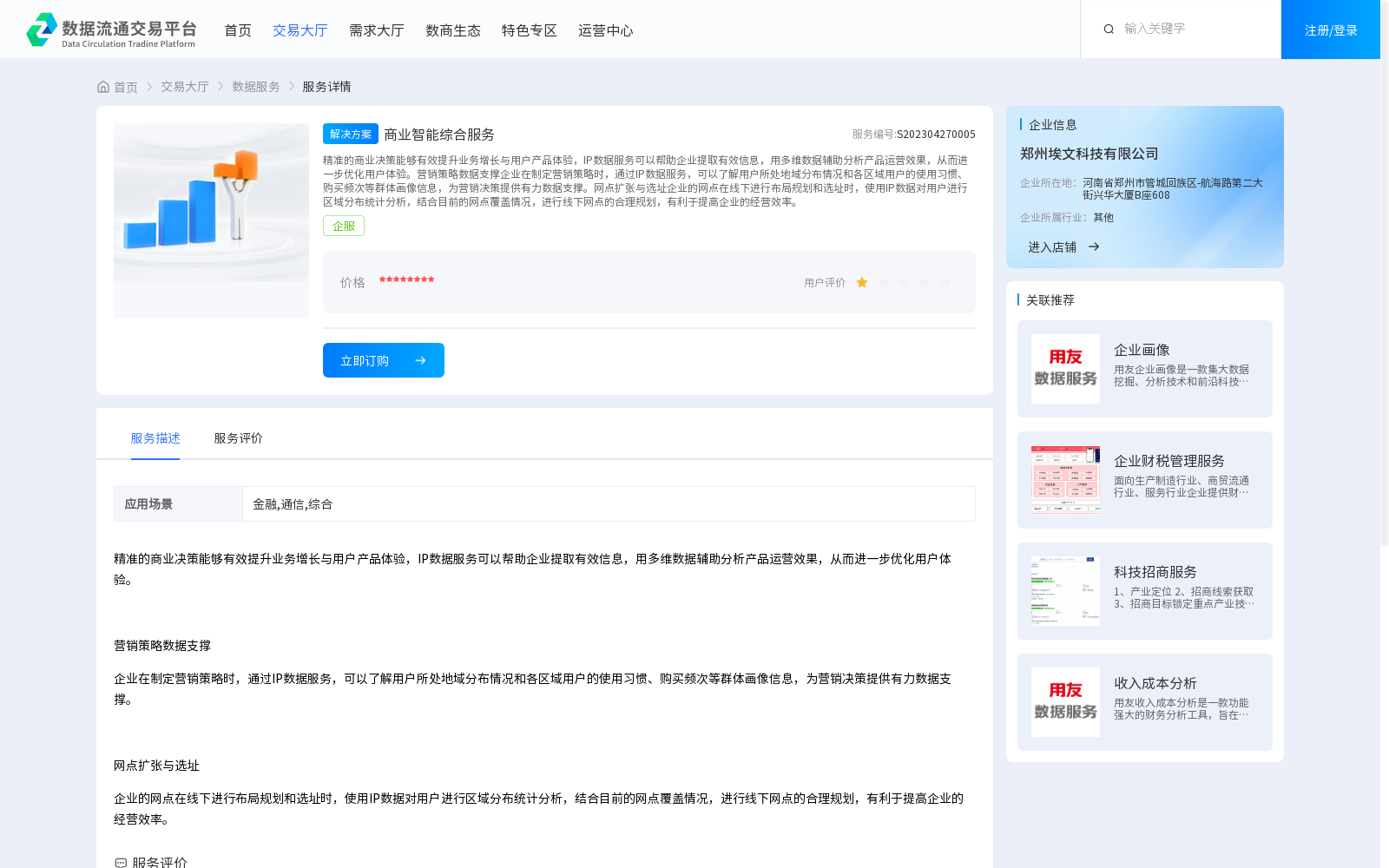Open the 科技招商服务 recommendation title
Viewport: 1389px width, 868px height.
(1155, 572)
